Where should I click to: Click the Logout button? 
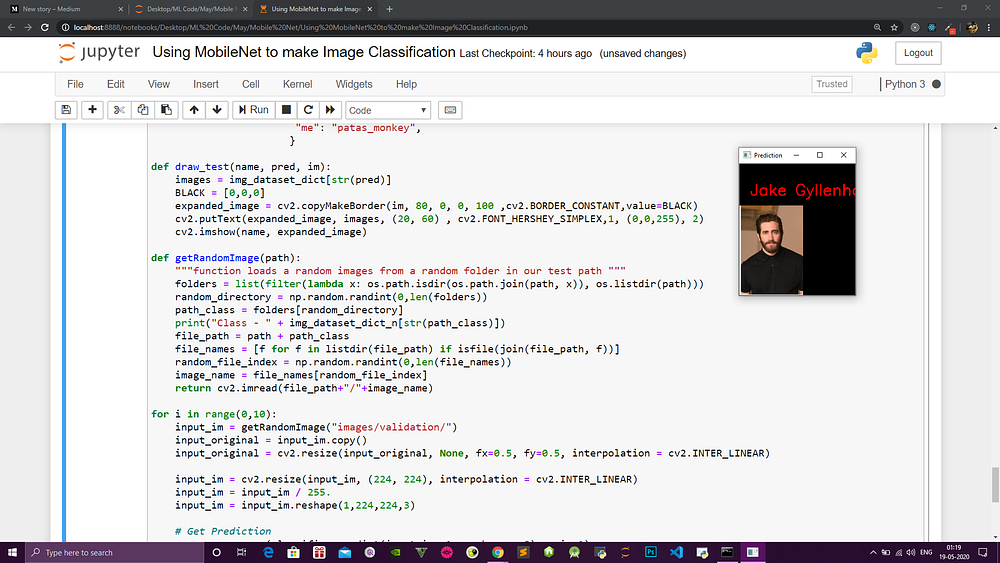(918, 53)
